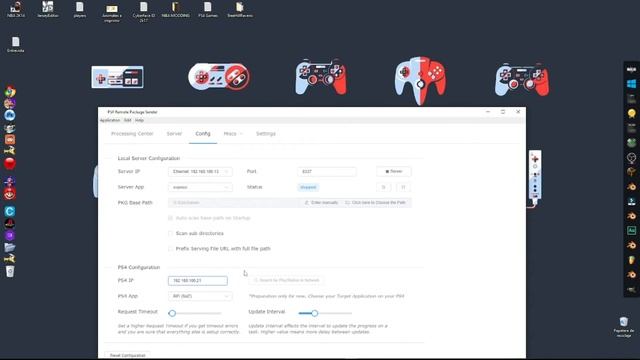Switch to the Server tab
The image size is (640, 360).
[174, 134]
